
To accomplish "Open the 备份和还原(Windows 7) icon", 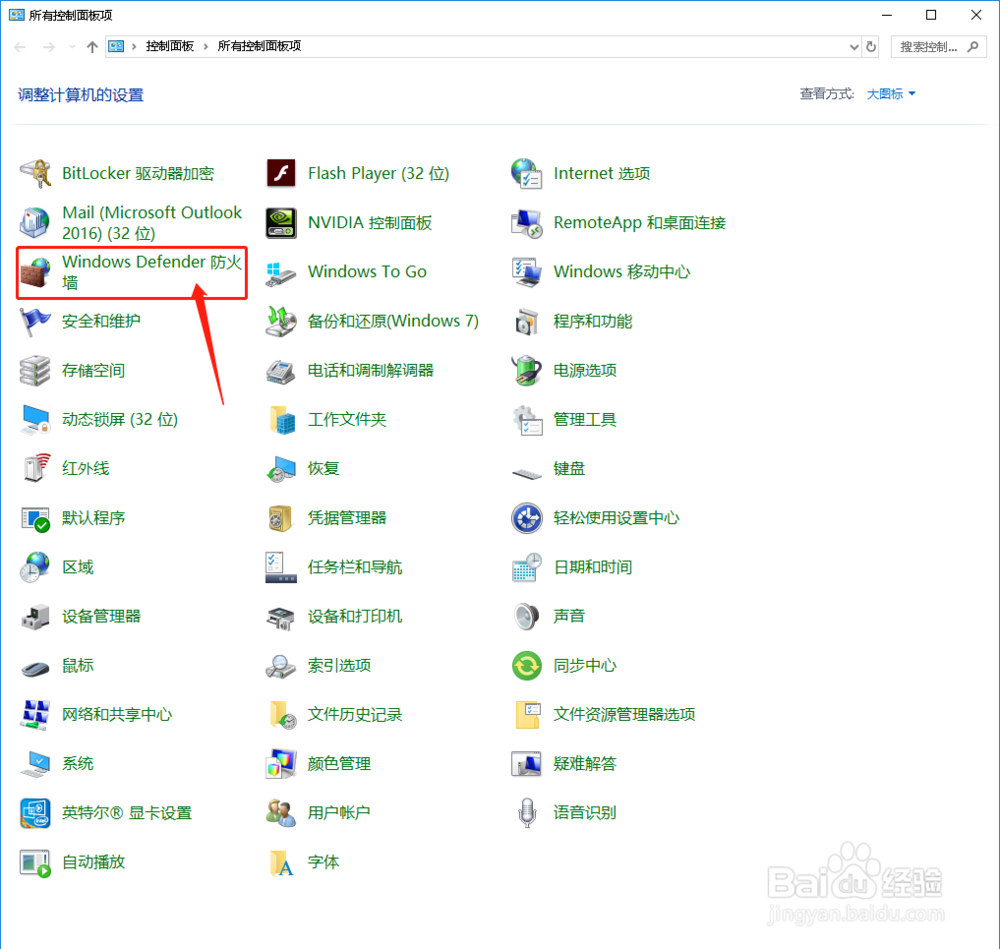I will (x=281, y=321).
